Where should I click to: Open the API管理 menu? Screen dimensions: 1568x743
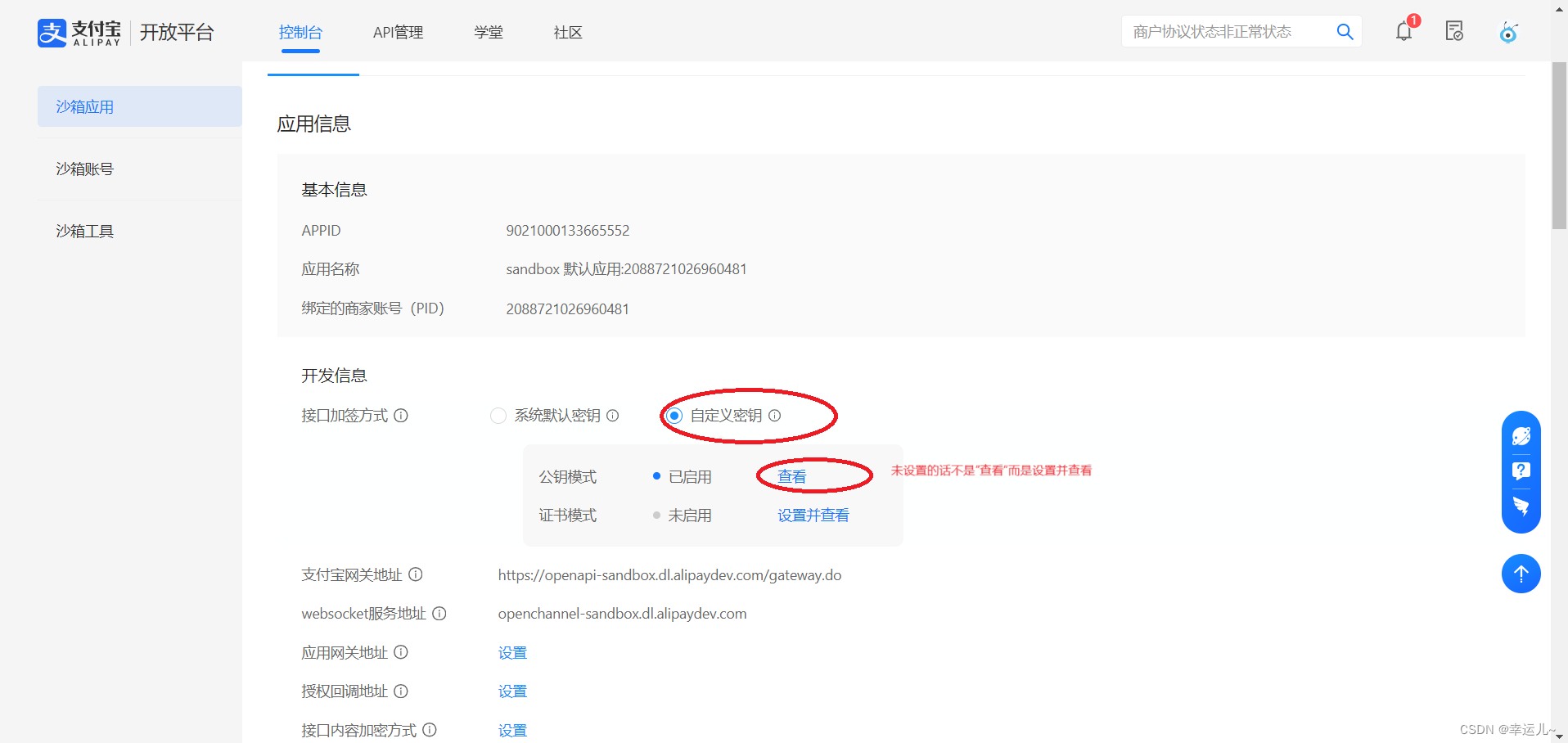click(x=398, y=33)
